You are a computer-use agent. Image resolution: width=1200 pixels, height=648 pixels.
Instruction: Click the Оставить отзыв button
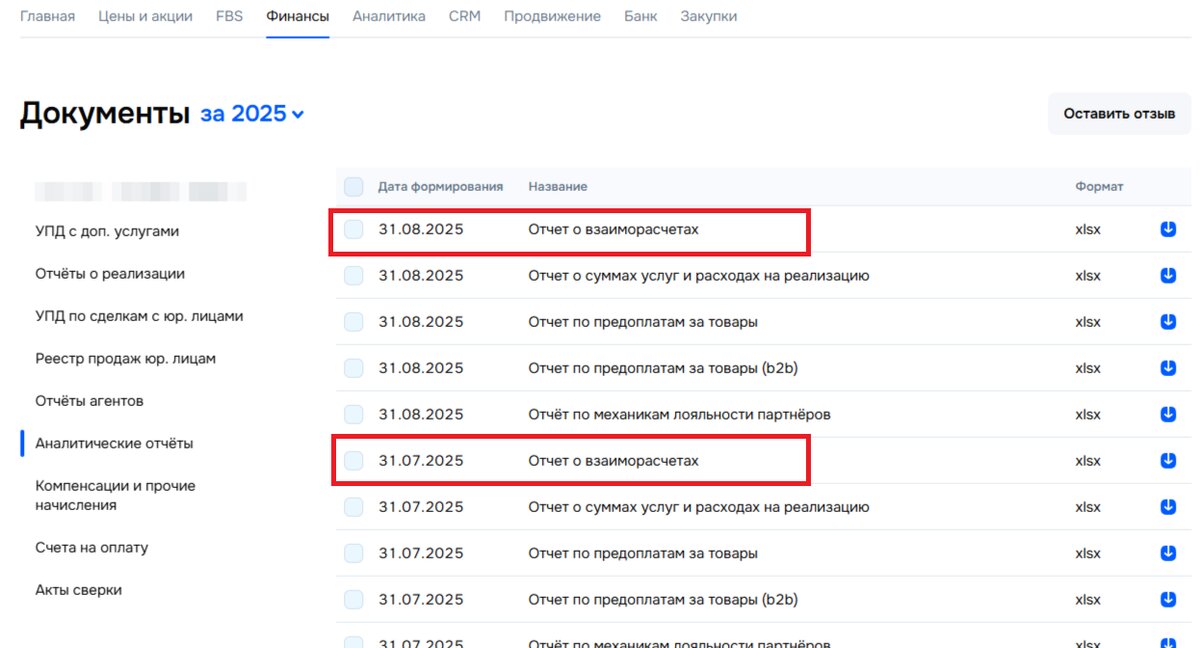1119,114
